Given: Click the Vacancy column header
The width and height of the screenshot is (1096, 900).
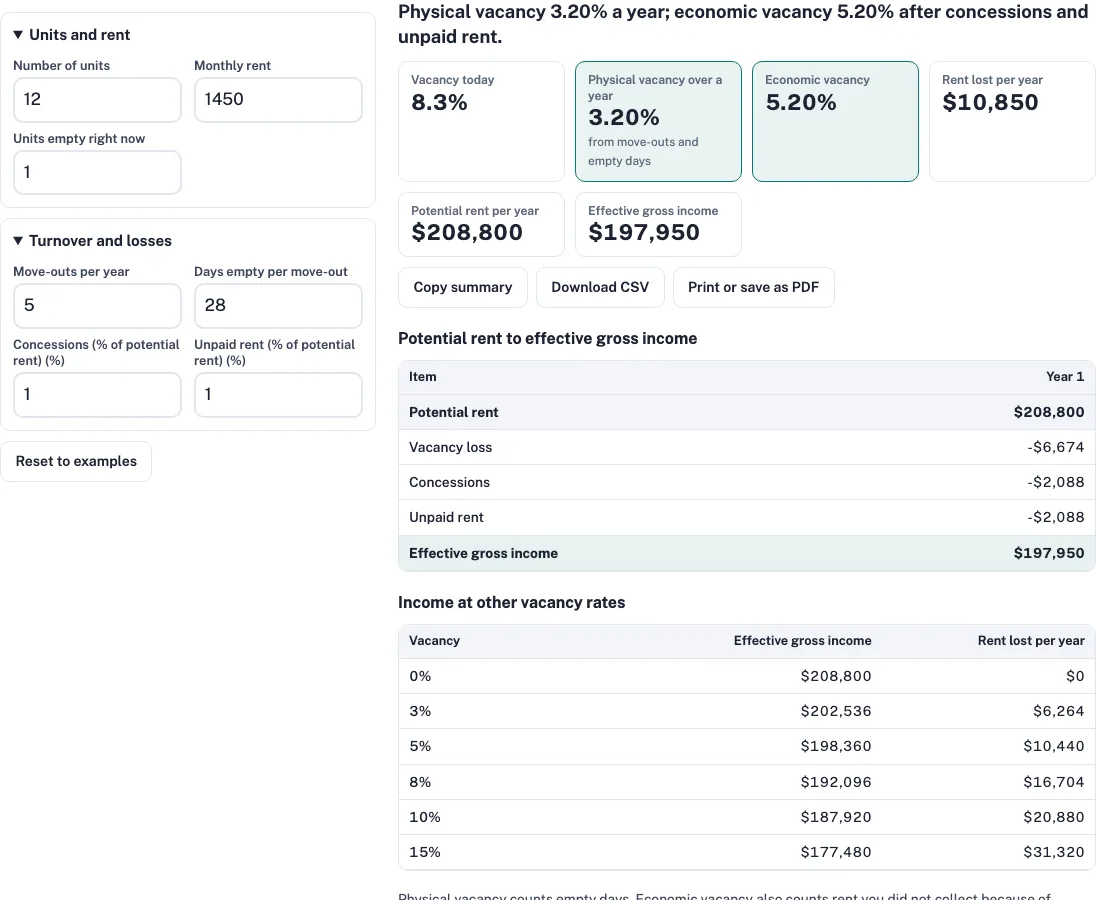Looking at the screenshot, I should pos(434,641).
